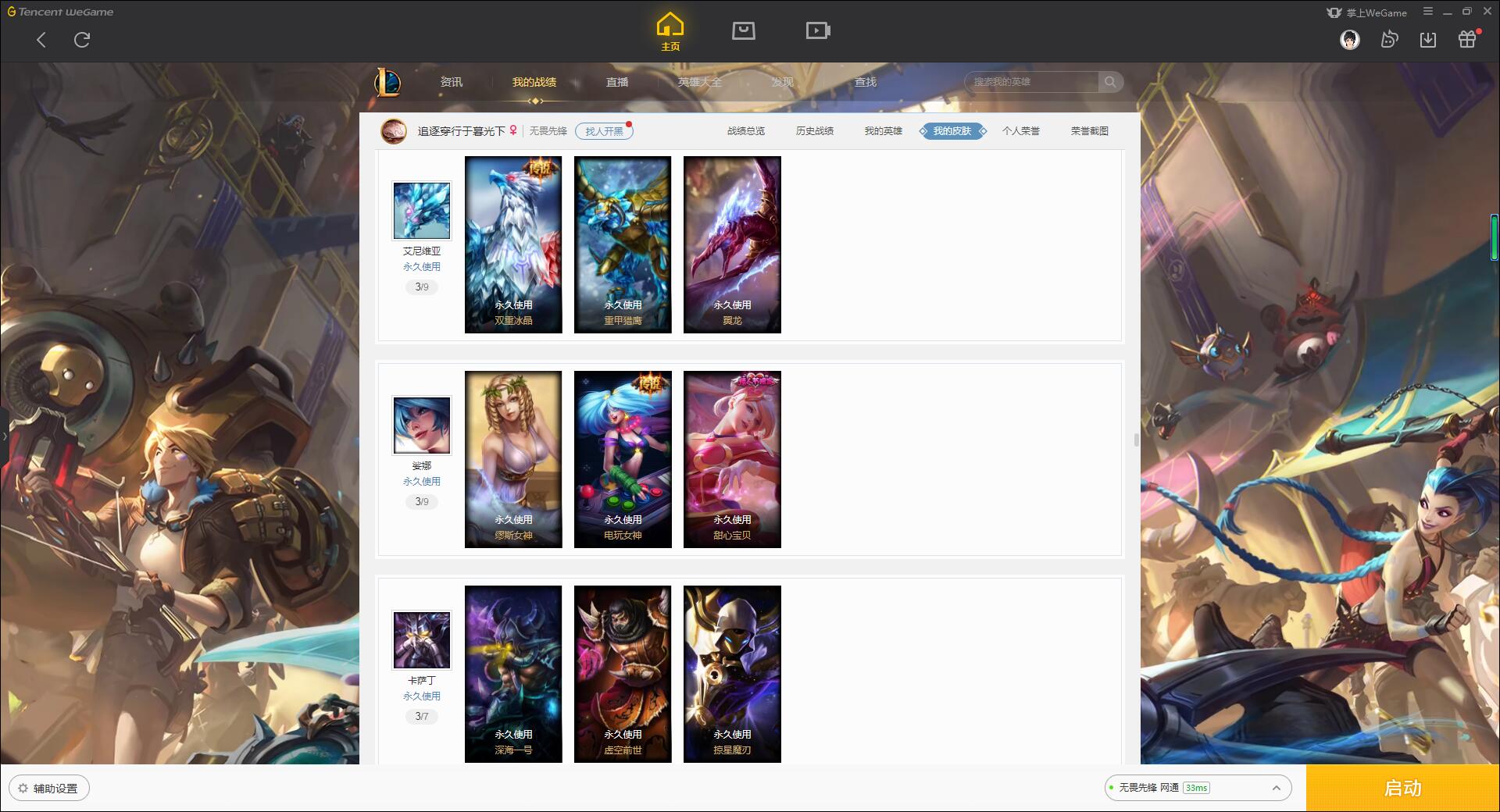Click the summoner avatar in profile bar

click(x=394, y=131)
